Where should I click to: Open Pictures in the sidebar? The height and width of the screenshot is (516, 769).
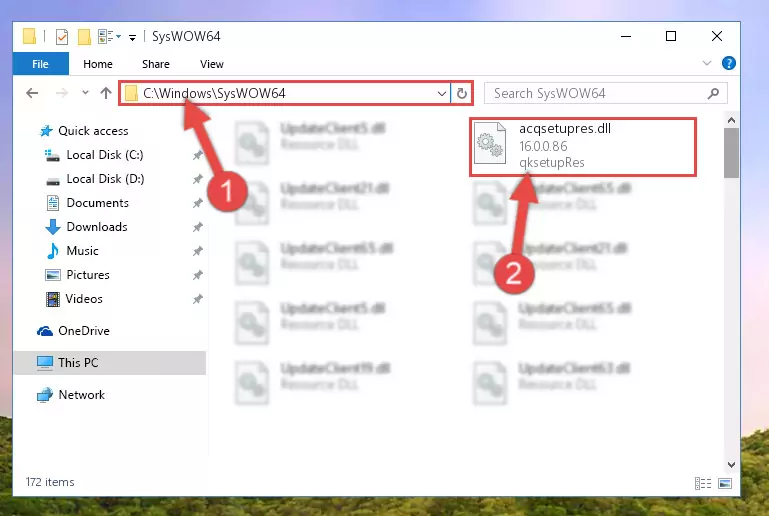coord(88,275)
